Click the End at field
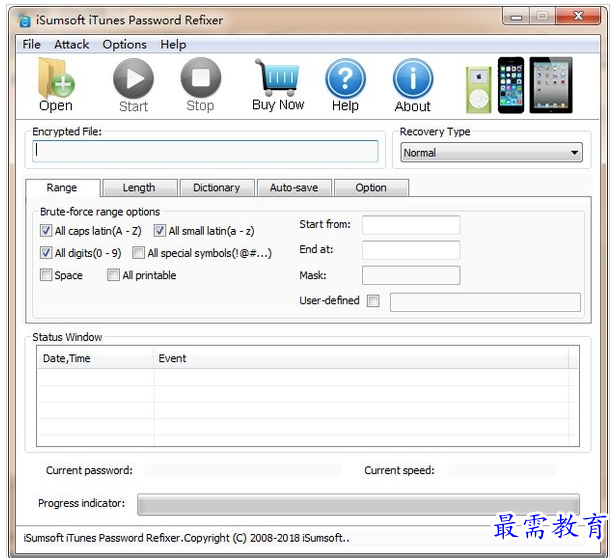The width and height of the screenshot is (615, 558). point(411,250)
